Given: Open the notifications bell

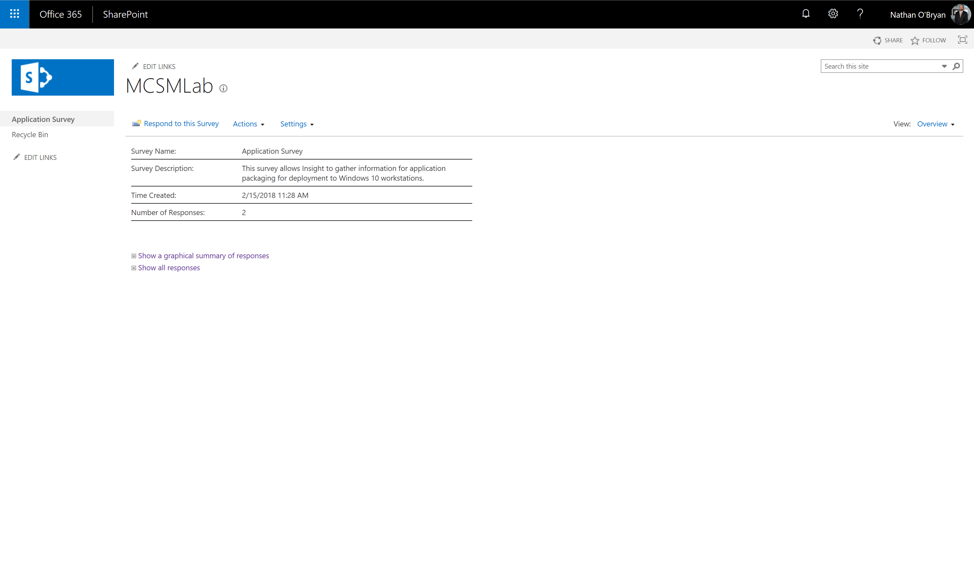Looking at the screenshot, I should pyautogui.click(x=805, y=13).
